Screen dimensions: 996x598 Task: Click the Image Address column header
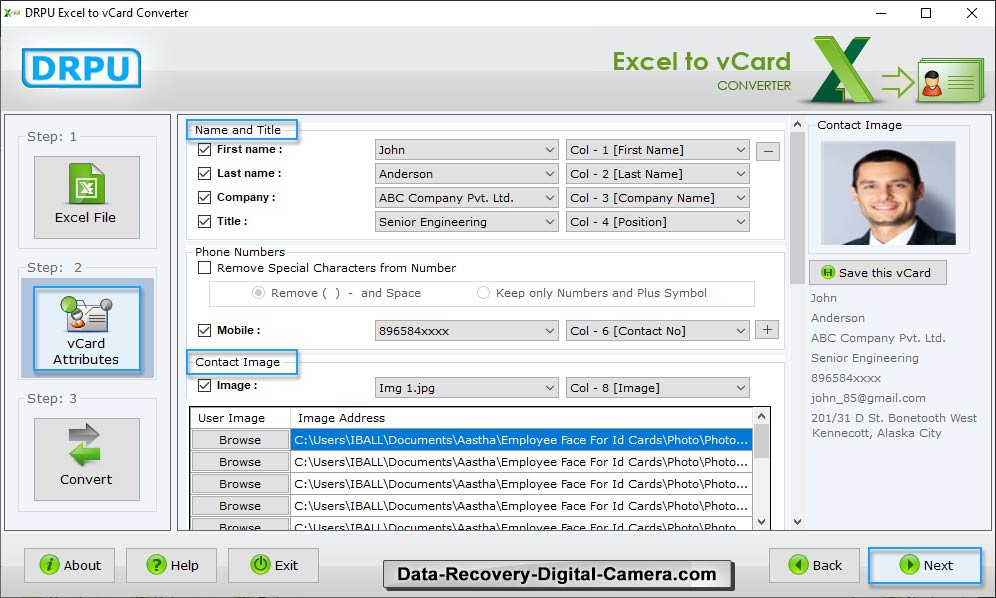pyautogui.click(x=522, y=418)
